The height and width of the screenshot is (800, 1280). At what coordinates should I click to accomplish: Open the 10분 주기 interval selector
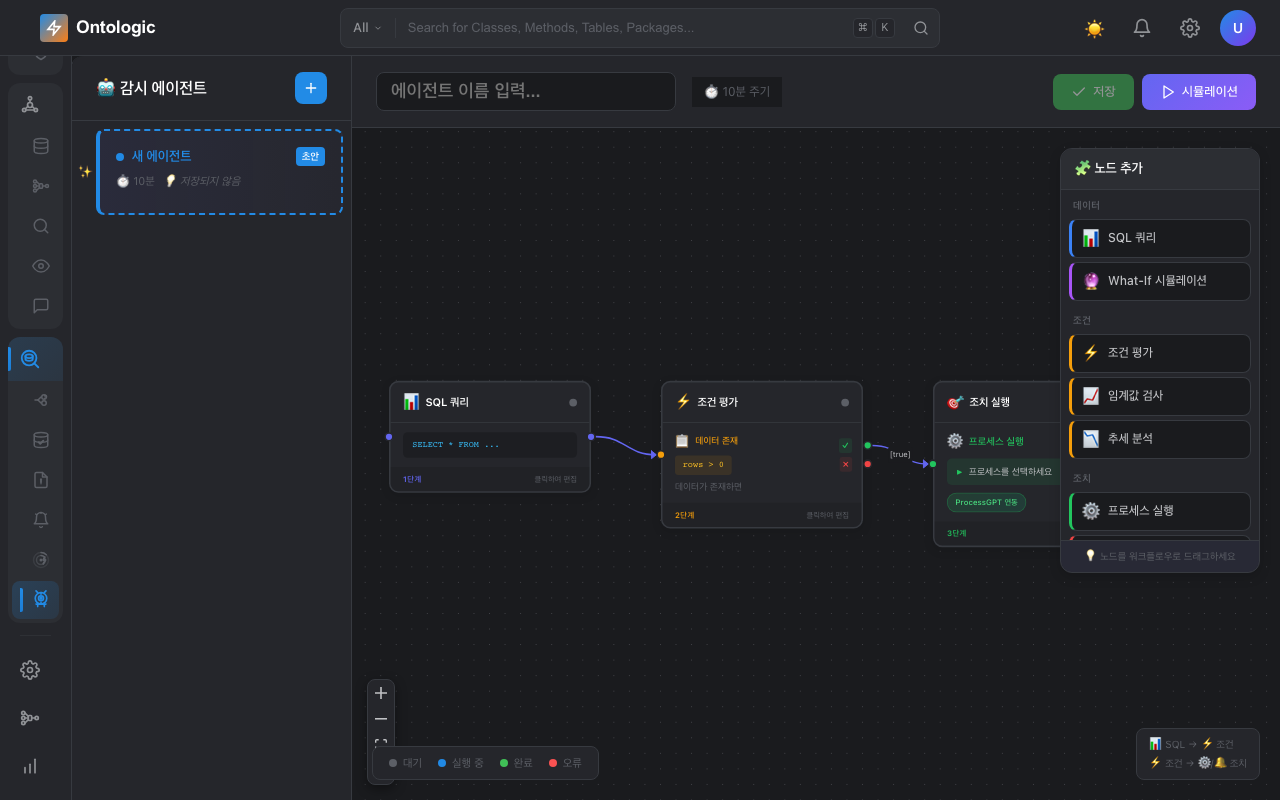737,91
